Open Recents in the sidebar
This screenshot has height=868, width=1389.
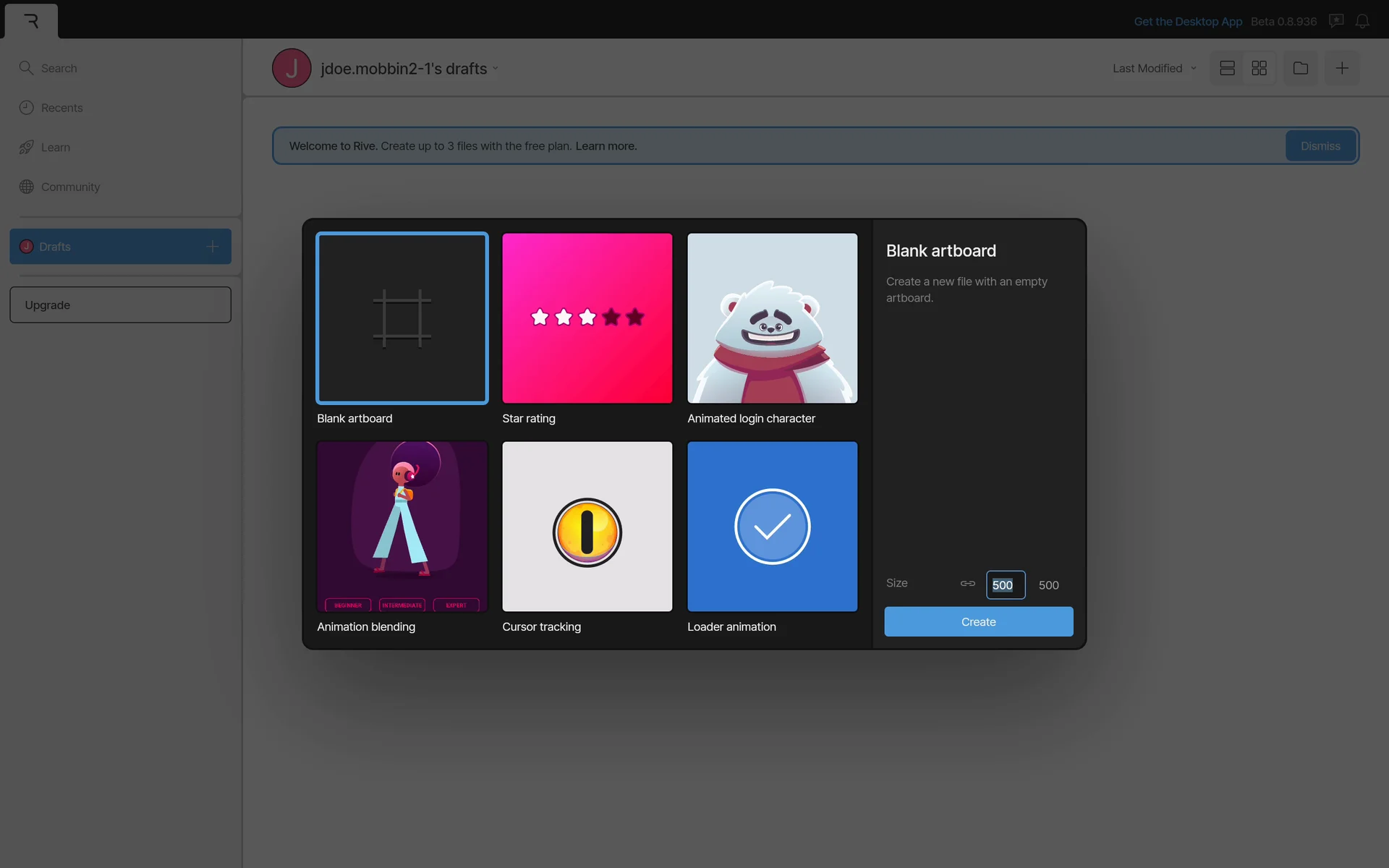point(61,108)
